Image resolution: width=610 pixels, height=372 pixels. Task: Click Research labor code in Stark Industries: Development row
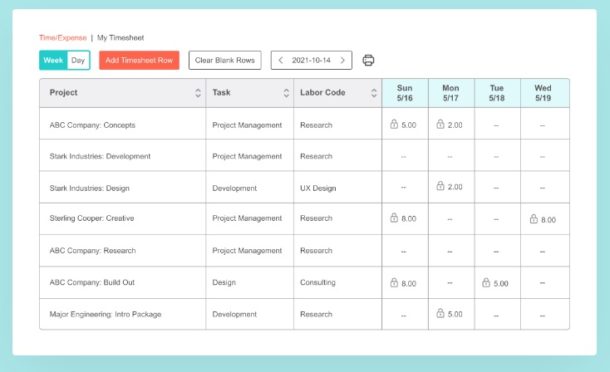tap(316, 156)
